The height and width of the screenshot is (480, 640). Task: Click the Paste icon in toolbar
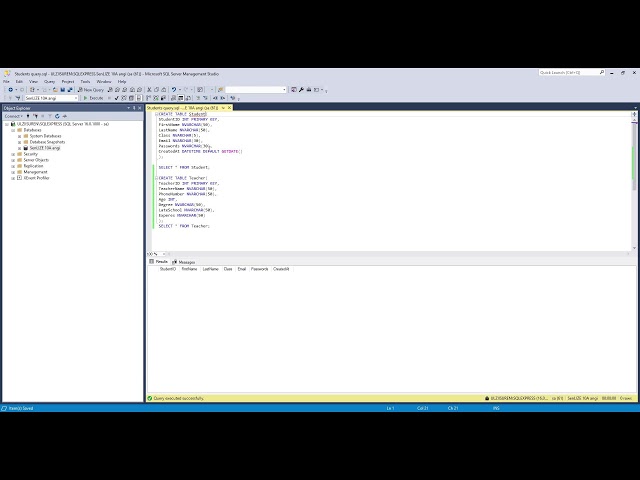click(x=164, y=90)
